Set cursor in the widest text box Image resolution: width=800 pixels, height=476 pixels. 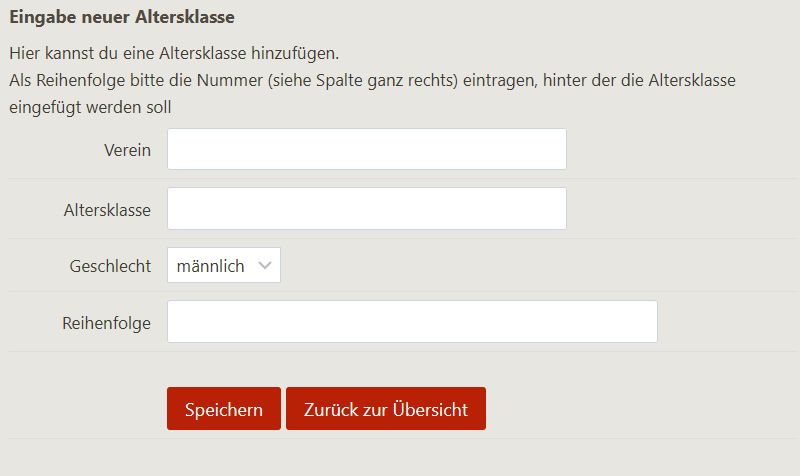click(x=412, y=322)
